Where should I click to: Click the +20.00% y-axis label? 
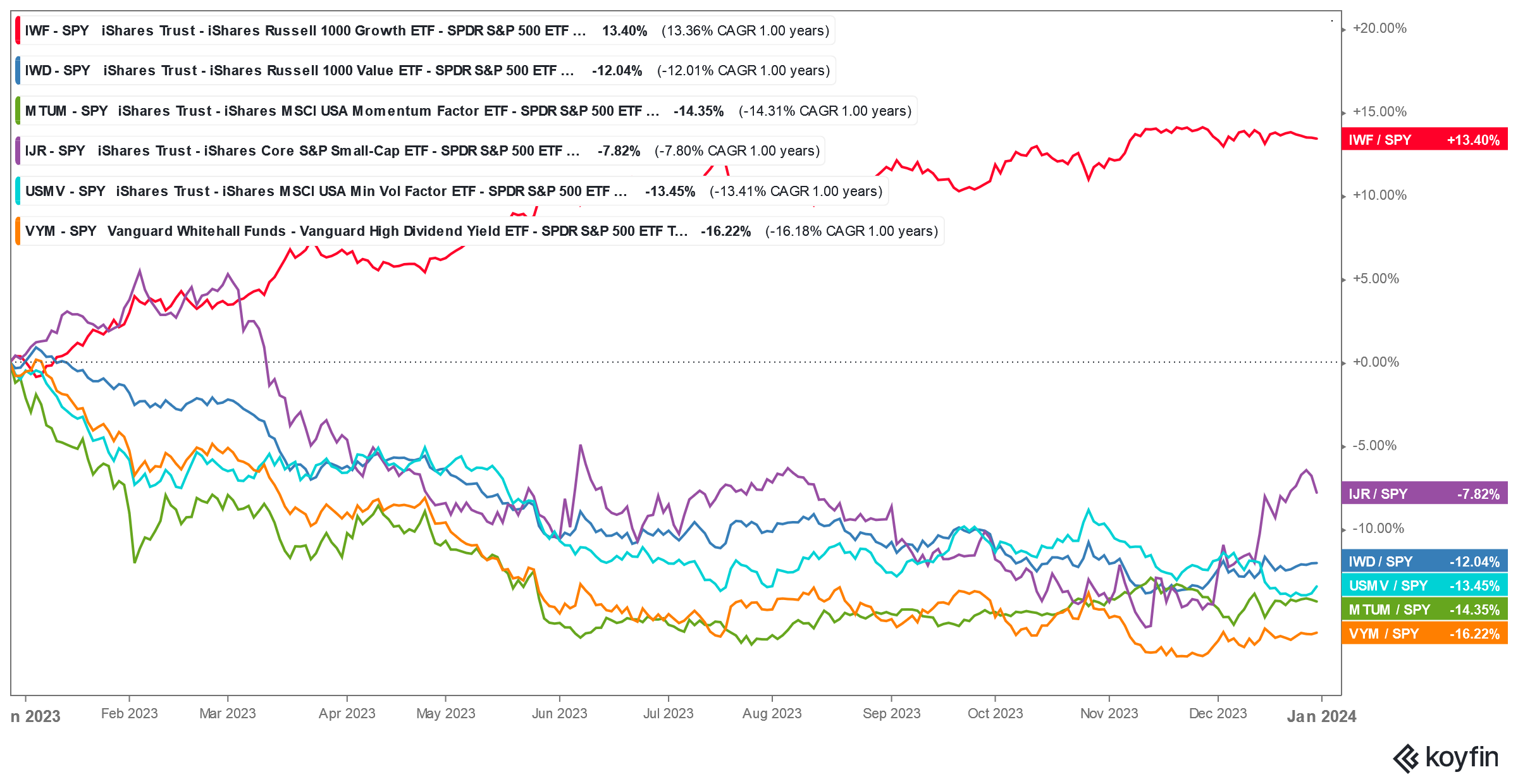click(x=1379, y=28)
